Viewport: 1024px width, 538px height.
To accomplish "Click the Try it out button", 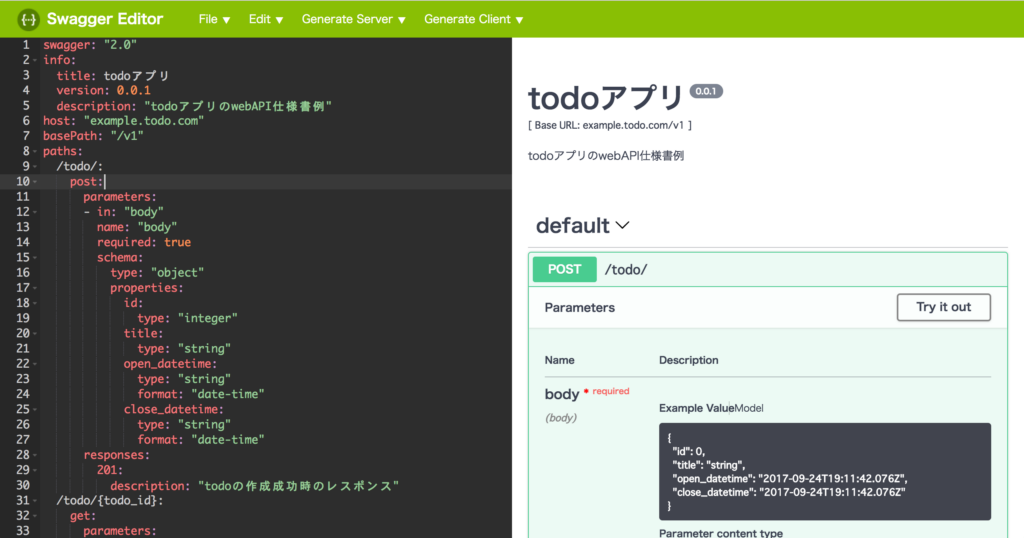I will point(943,307).
